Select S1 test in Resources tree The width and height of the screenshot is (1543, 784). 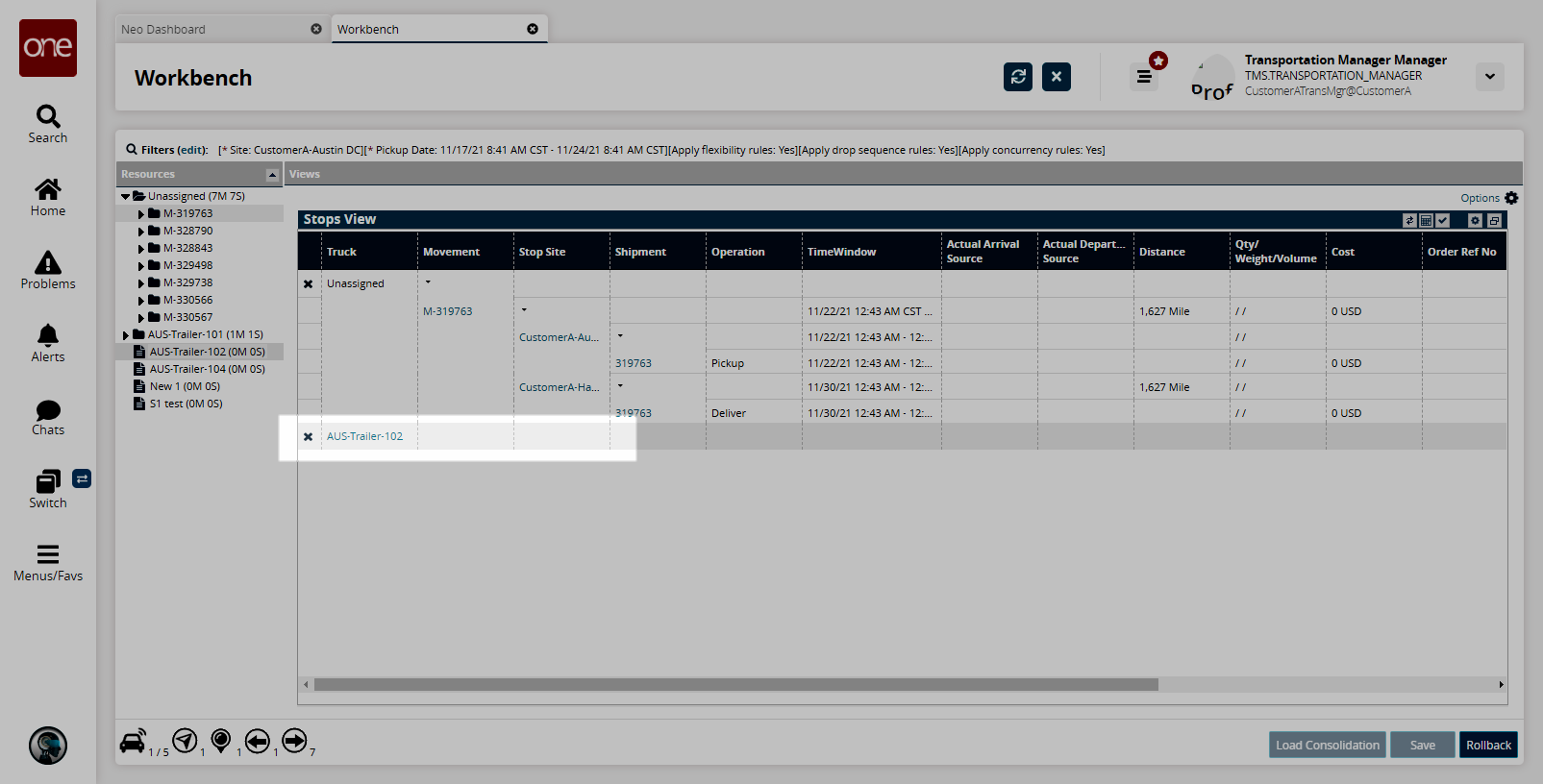coord(187,404)
